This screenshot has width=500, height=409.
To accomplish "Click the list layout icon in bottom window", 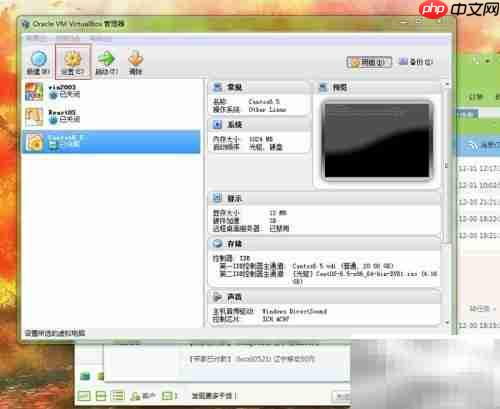I will (118, 396).
